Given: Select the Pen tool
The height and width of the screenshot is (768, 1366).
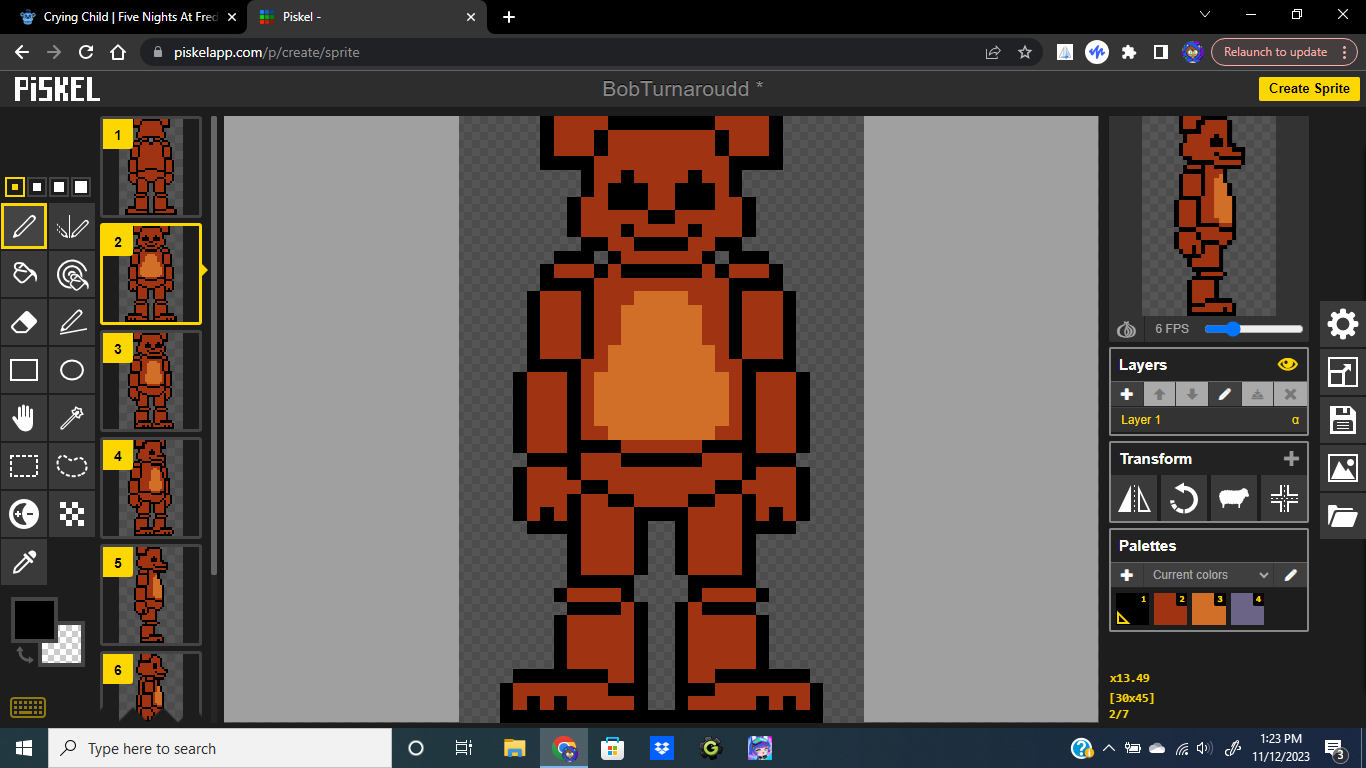Looking at the screenshot, I should pos(24,227).
